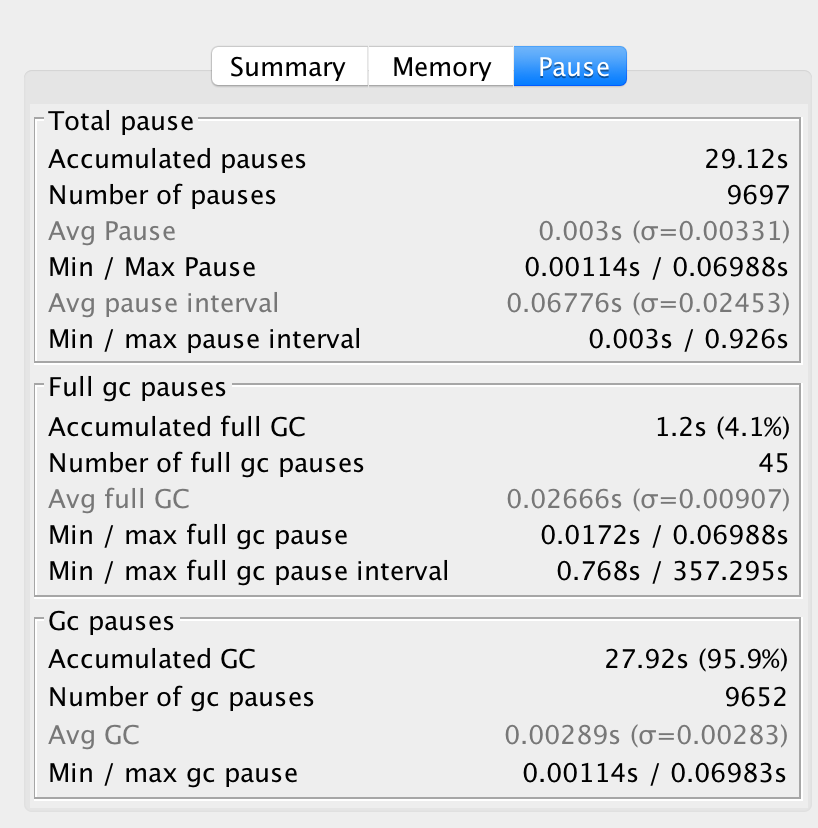Viewport: 818px width, 828px height.
Task: Click the Gc pauses section title
Action: (x=111, y=621)
